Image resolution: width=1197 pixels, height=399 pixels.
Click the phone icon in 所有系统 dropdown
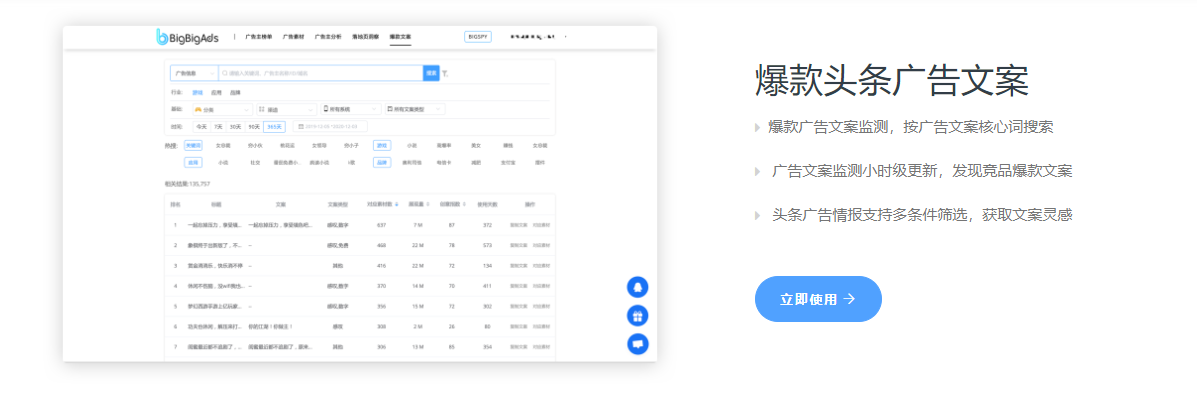click(326, 108)
